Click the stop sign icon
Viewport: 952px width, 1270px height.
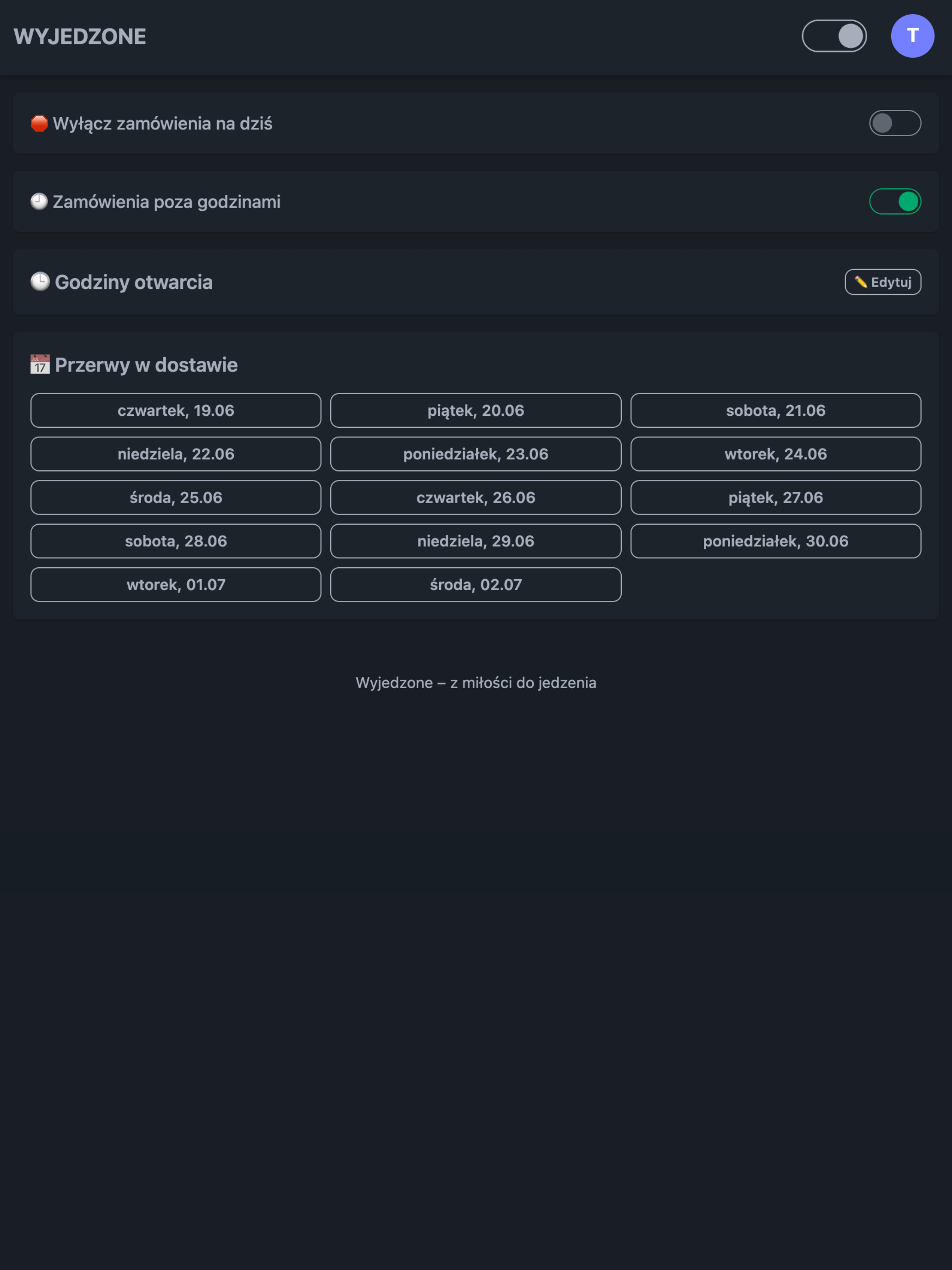point(39,123)
